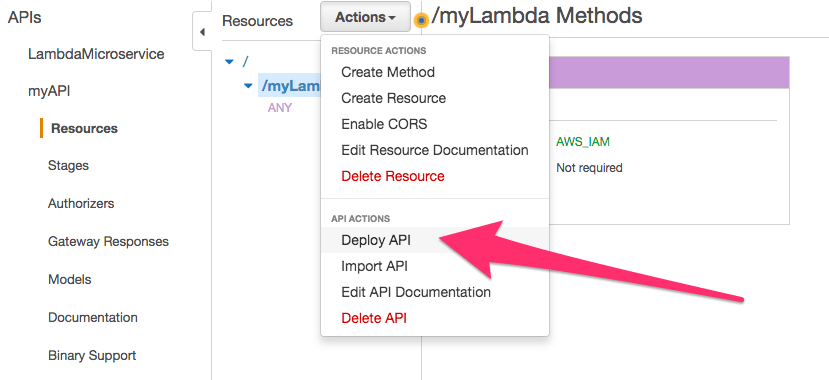Select Delete API menu entry

374,318
